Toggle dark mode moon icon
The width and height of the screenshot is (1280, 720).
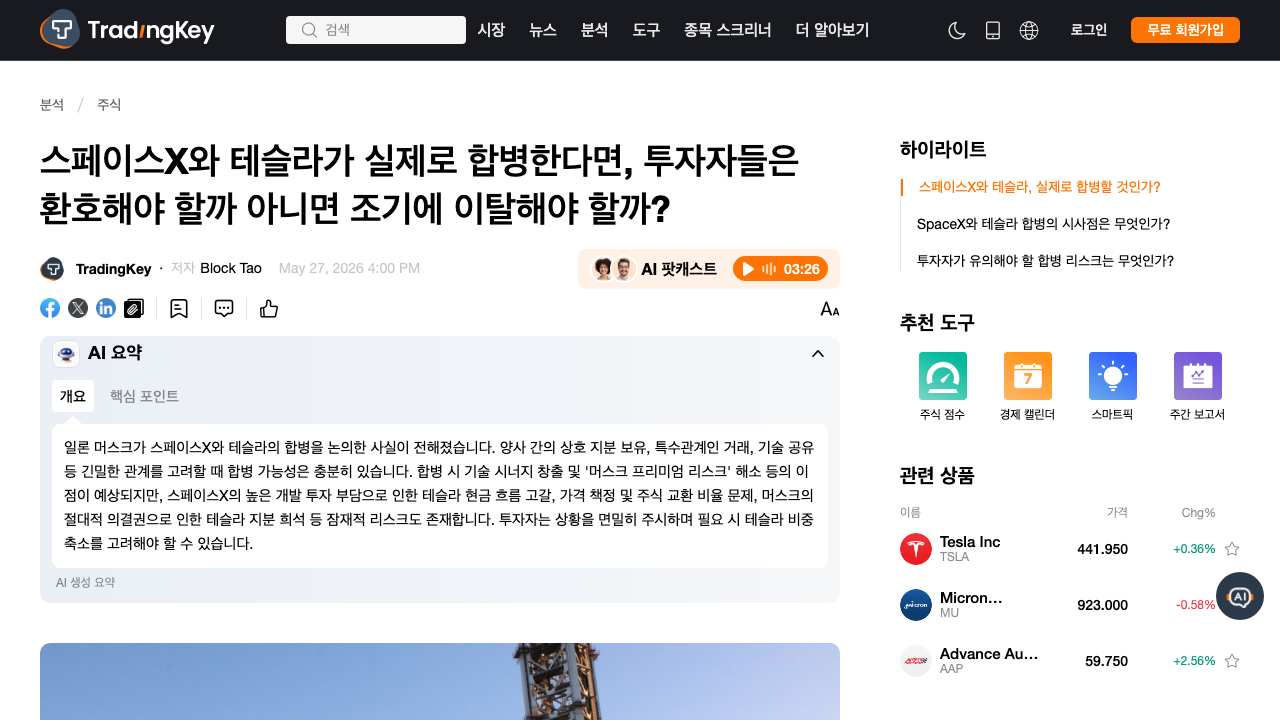click(x=957, y=30)
